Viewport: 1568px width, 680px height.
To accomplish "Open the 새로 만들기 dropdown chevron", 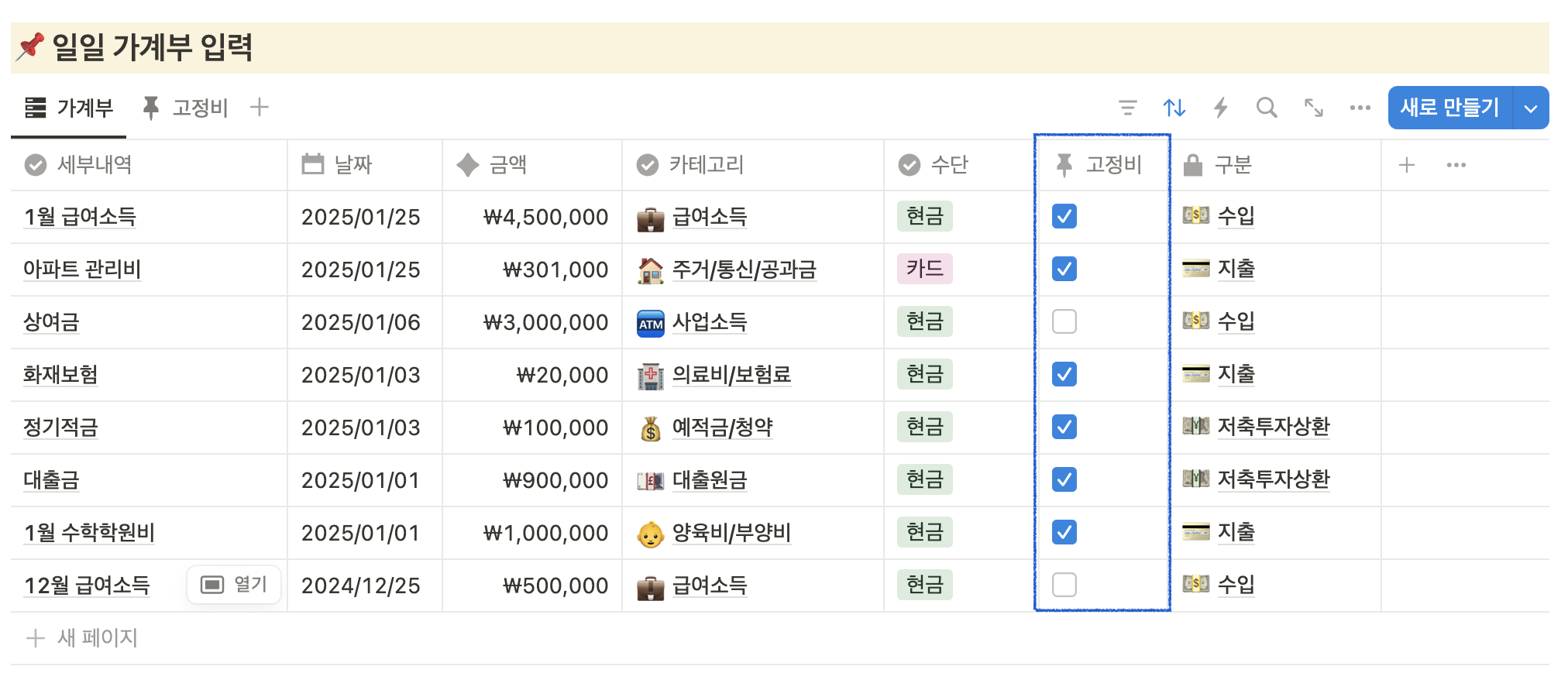I will tap(1530, 108).
